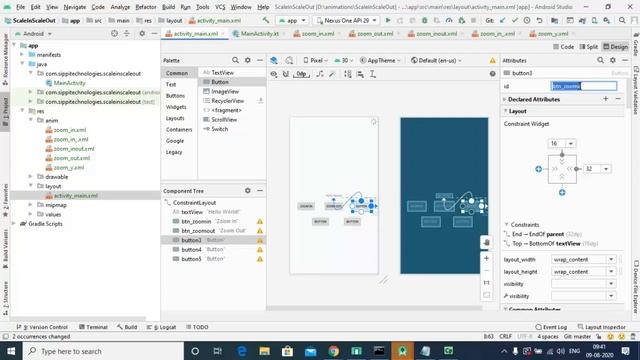This screenshot has width=640, height=360.
Task: Open zoom_y.xml in the project tree
Action: [x=69, y=167]
